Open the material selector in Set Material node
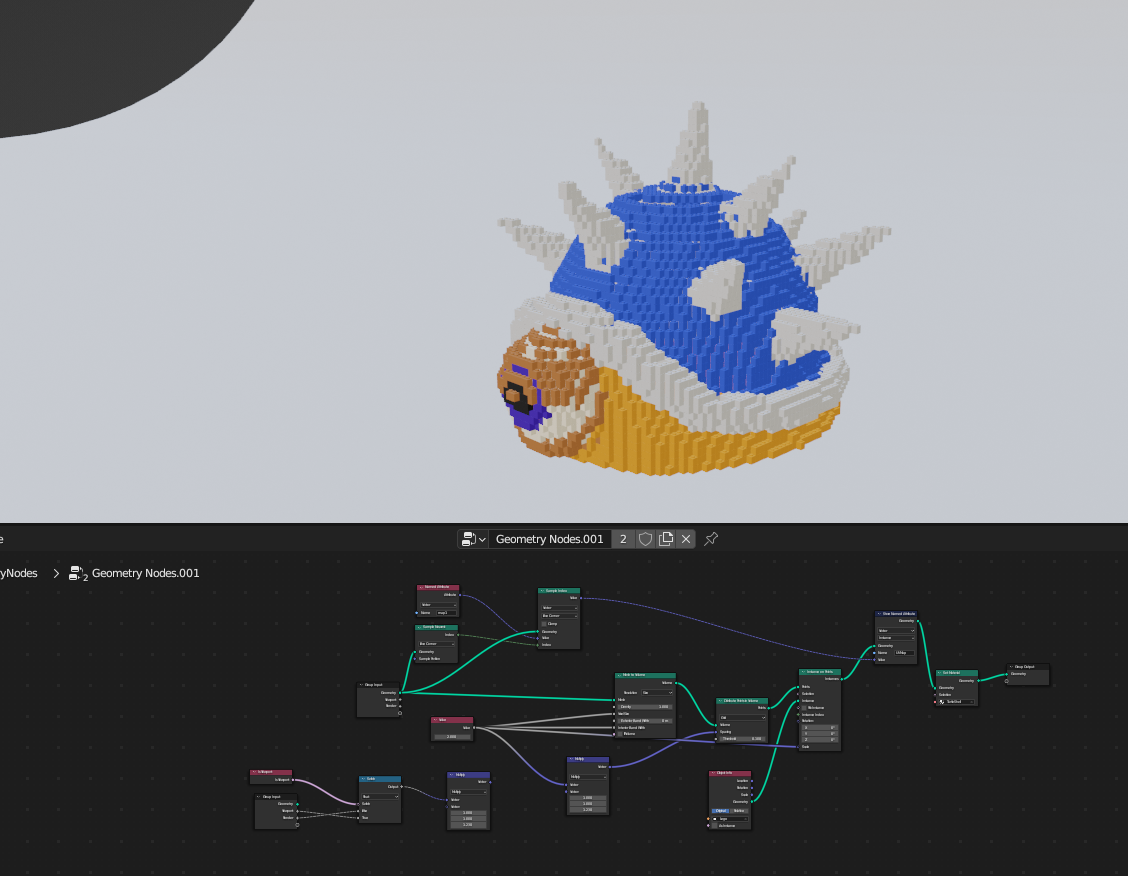This screenshot has height=876, width=1128. point(956,702)
